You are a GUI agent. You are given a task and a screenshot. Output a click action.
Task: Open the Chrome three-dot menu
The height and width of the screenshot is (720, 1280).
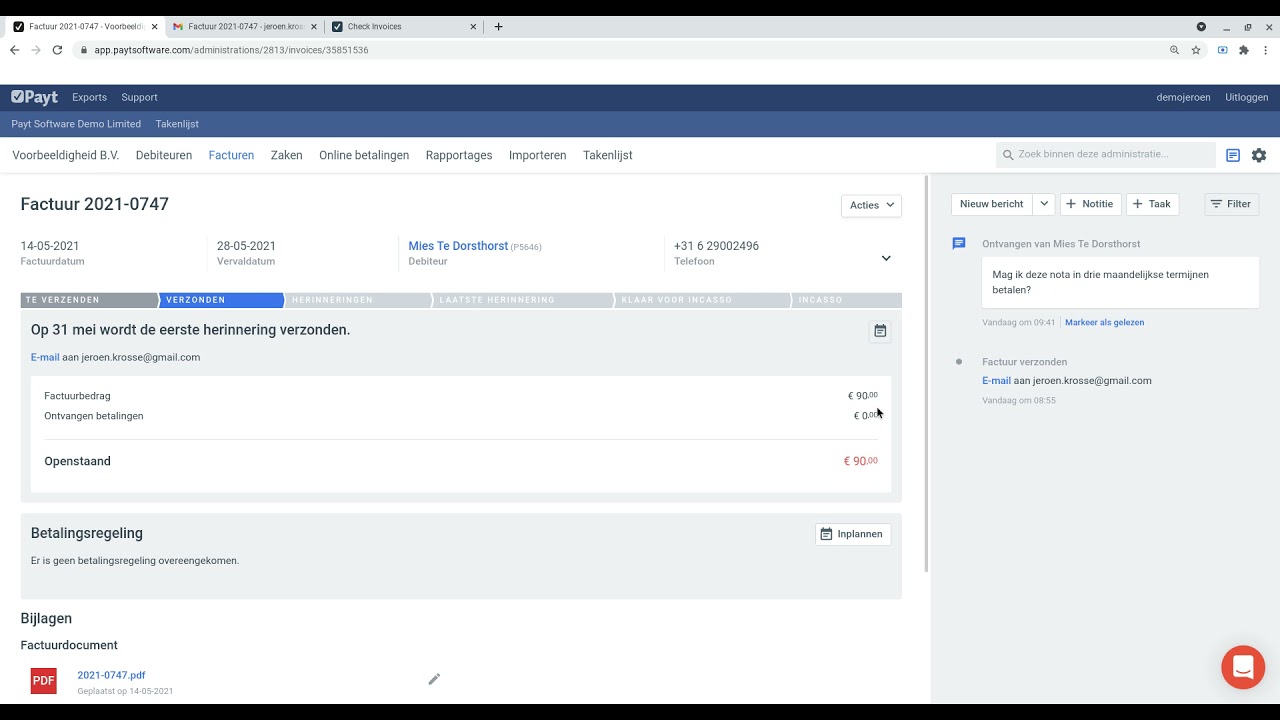pyautogui.click(x=1266, y=50)
